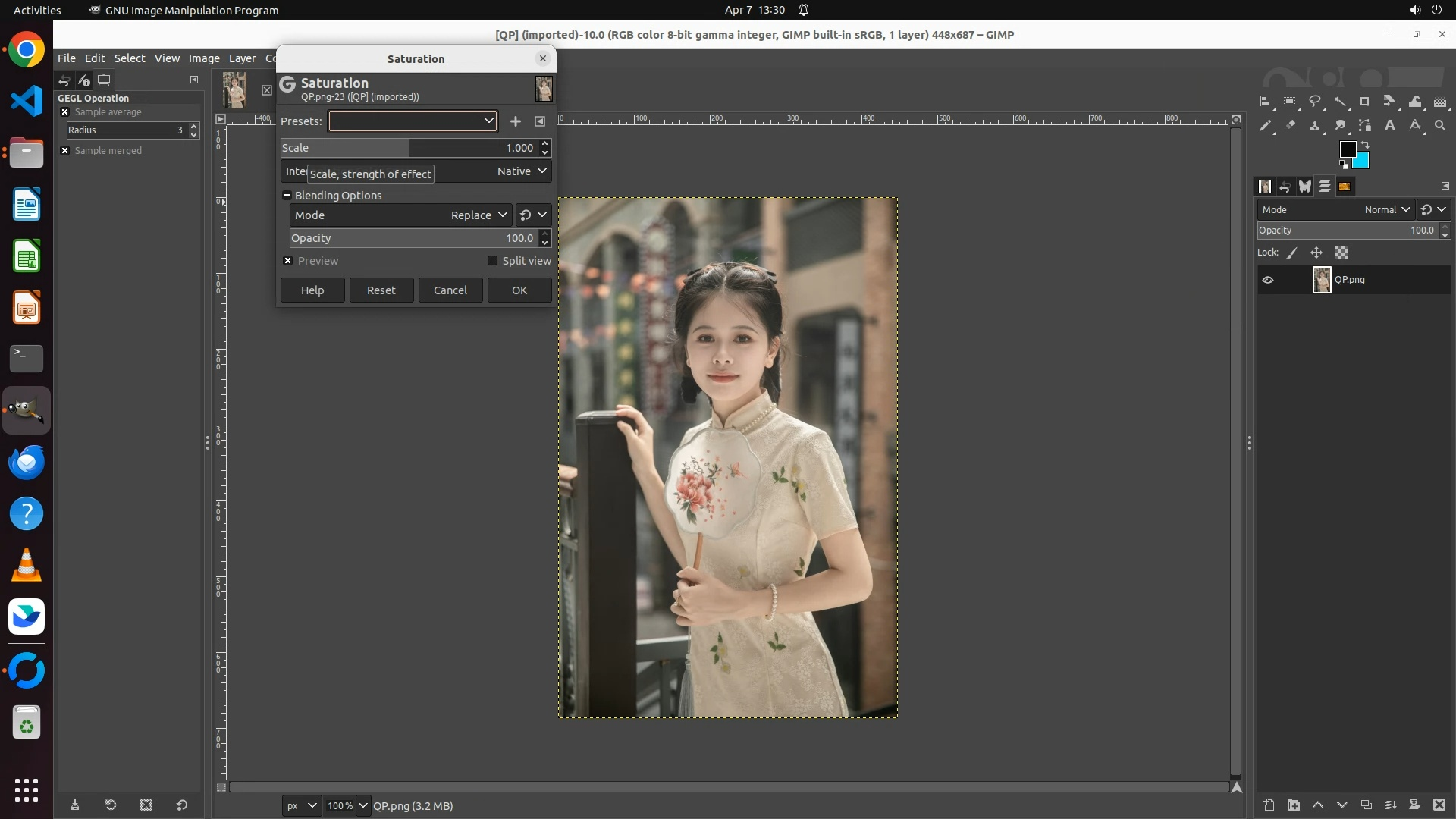Enable the Split view checkbox
The height and width of the screenshot is (819, 1456).
tap(493, 261)
